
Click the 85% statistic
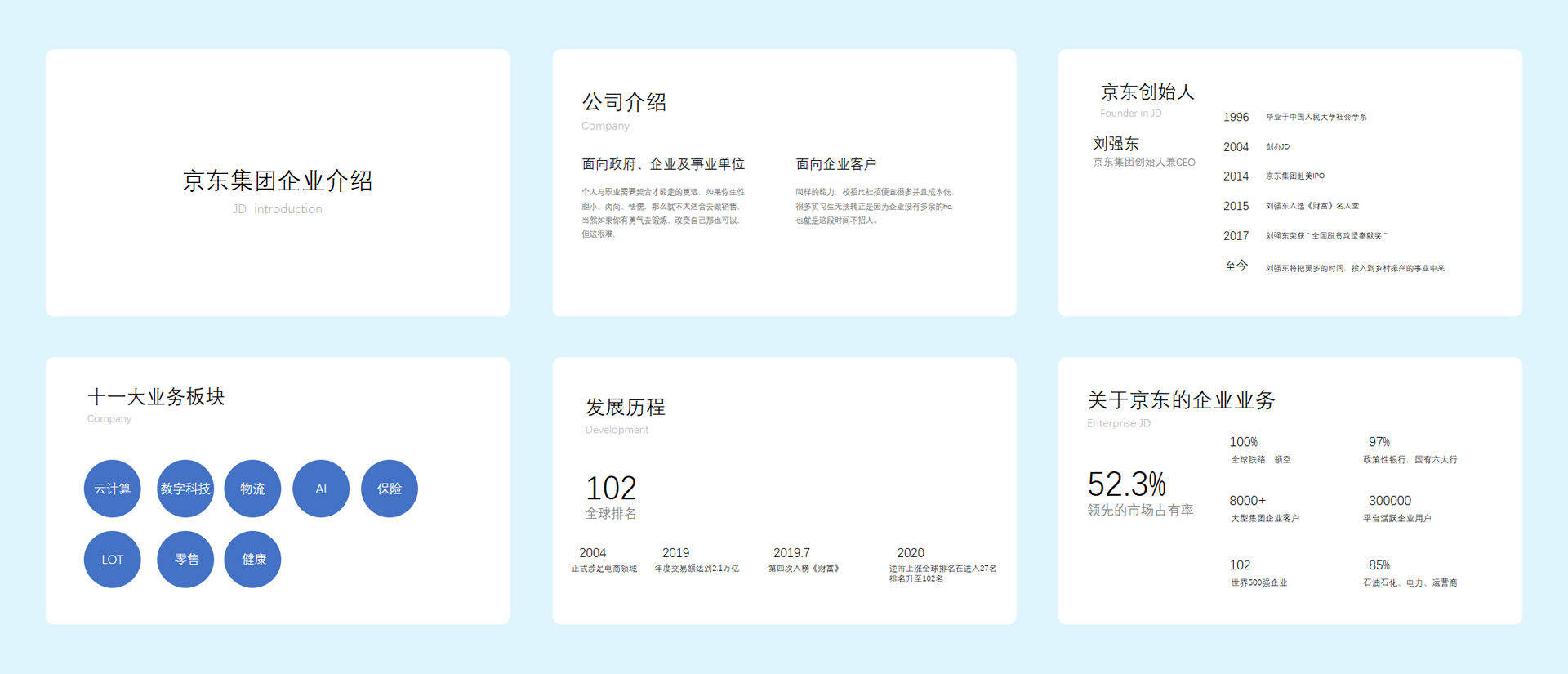click(x=1379, y=565)
